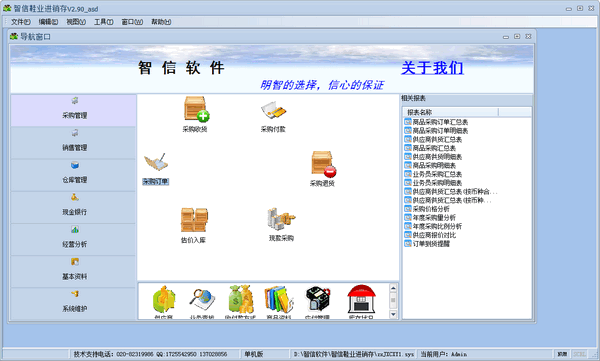Screen dimensions: 600x361
Task: Click the down arrow of shortcut strip scrollbar
Action: [x=393, y=314]
